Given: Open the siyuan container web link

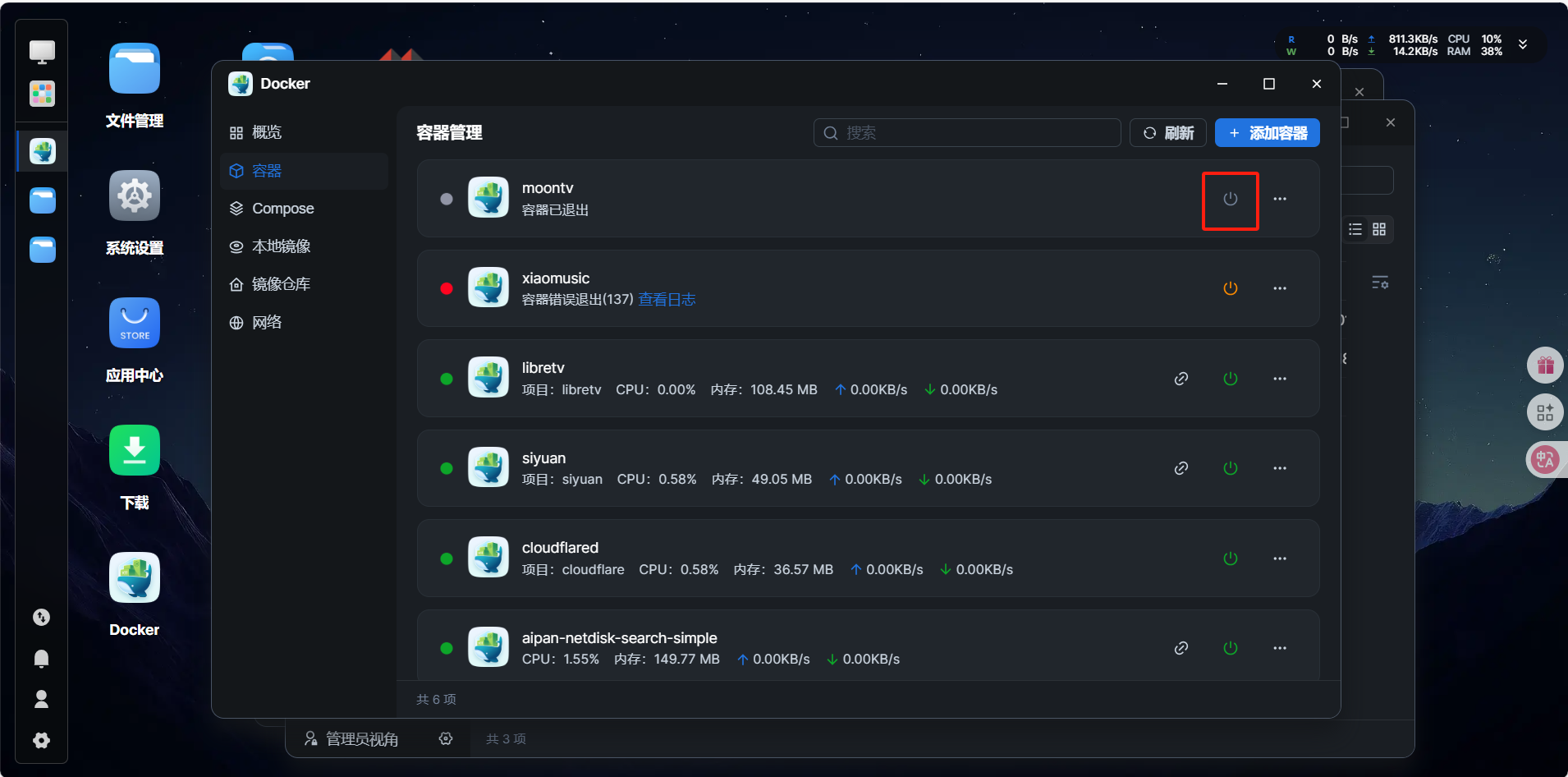Looking at the screenshot, I should coord(1181,468).
